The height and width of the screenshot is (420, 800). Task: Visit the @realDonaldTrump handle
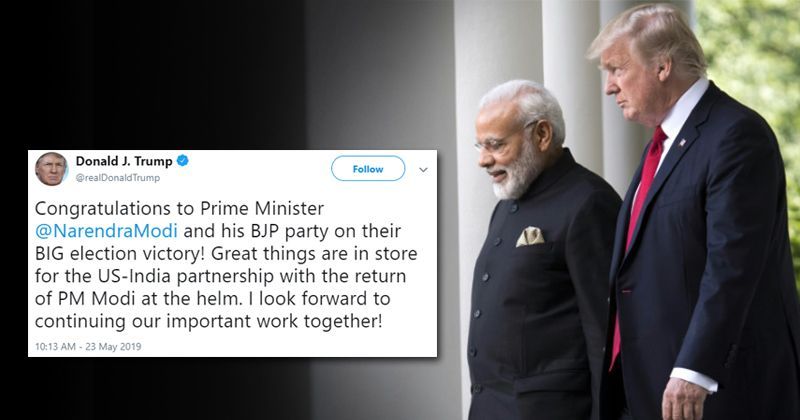click(118, 178)
